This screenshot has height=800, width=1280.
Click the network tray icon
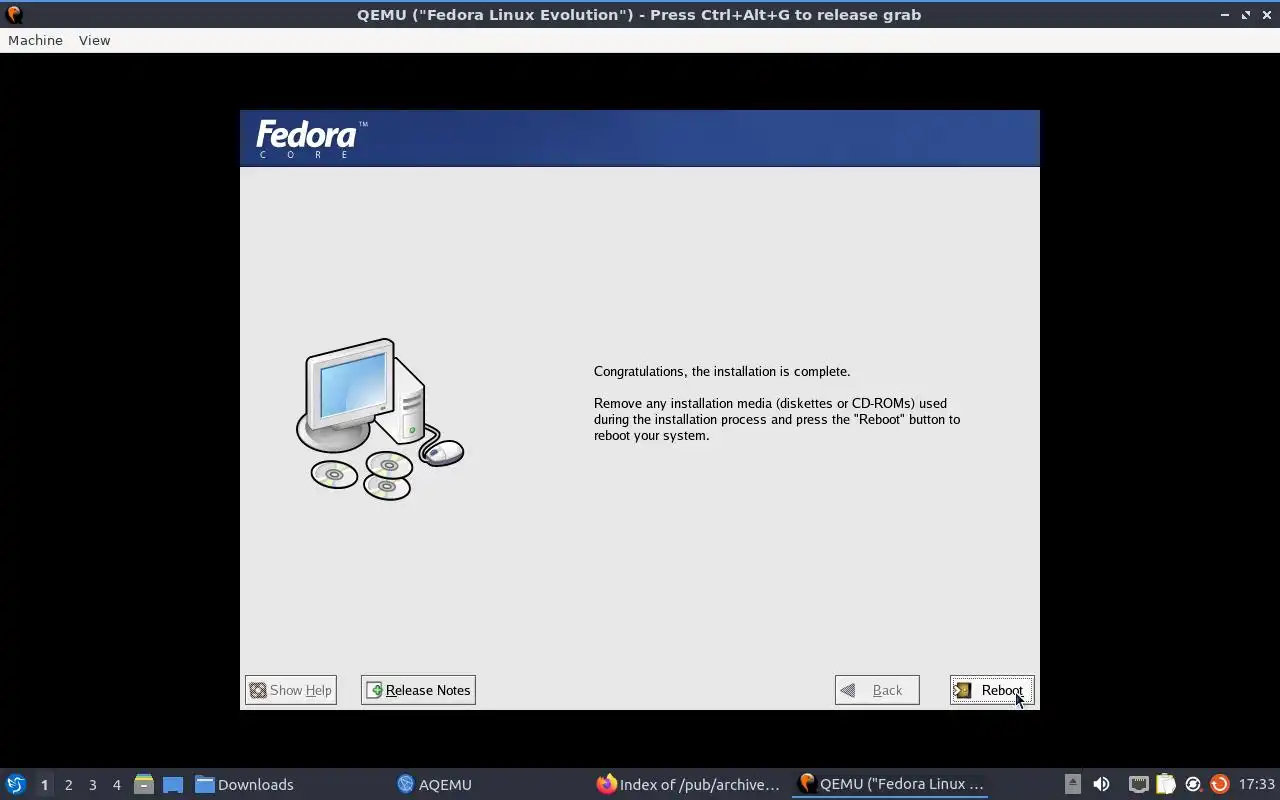click(x=1138, y=784)
